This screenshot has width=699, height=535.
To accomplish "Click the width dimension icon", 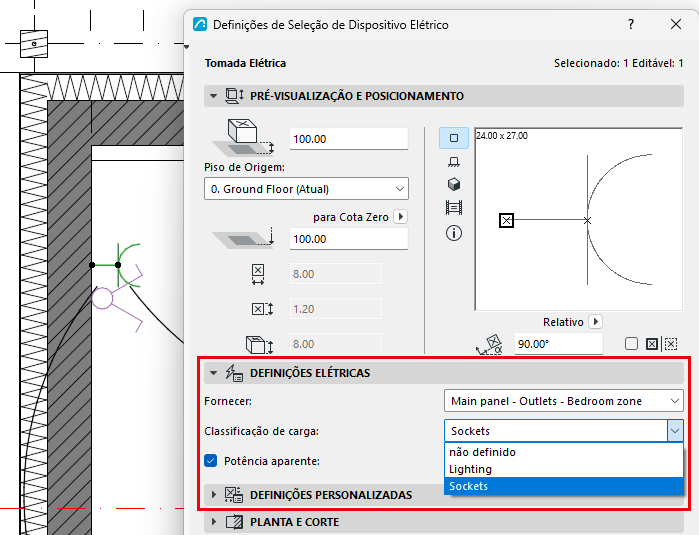I will tap(258, 274).
